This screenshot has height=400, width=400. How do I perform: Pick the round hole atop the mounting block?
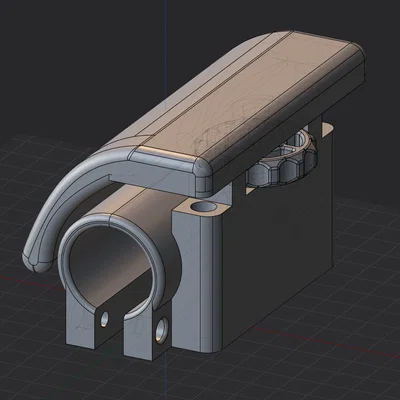[x=203, y=207]
